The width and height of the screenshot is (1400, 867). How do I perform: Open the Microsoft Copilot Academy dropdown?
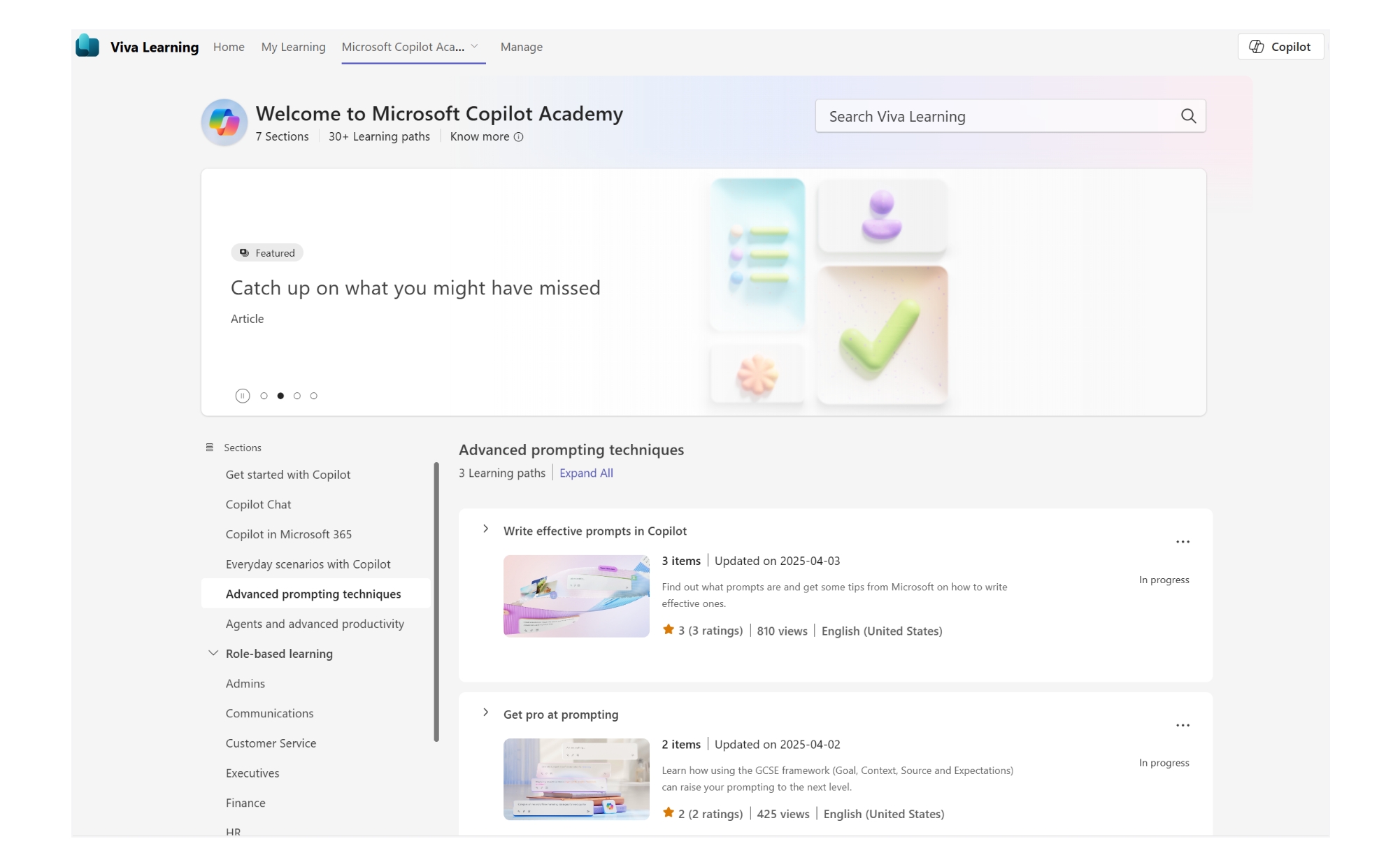point(475,46)
